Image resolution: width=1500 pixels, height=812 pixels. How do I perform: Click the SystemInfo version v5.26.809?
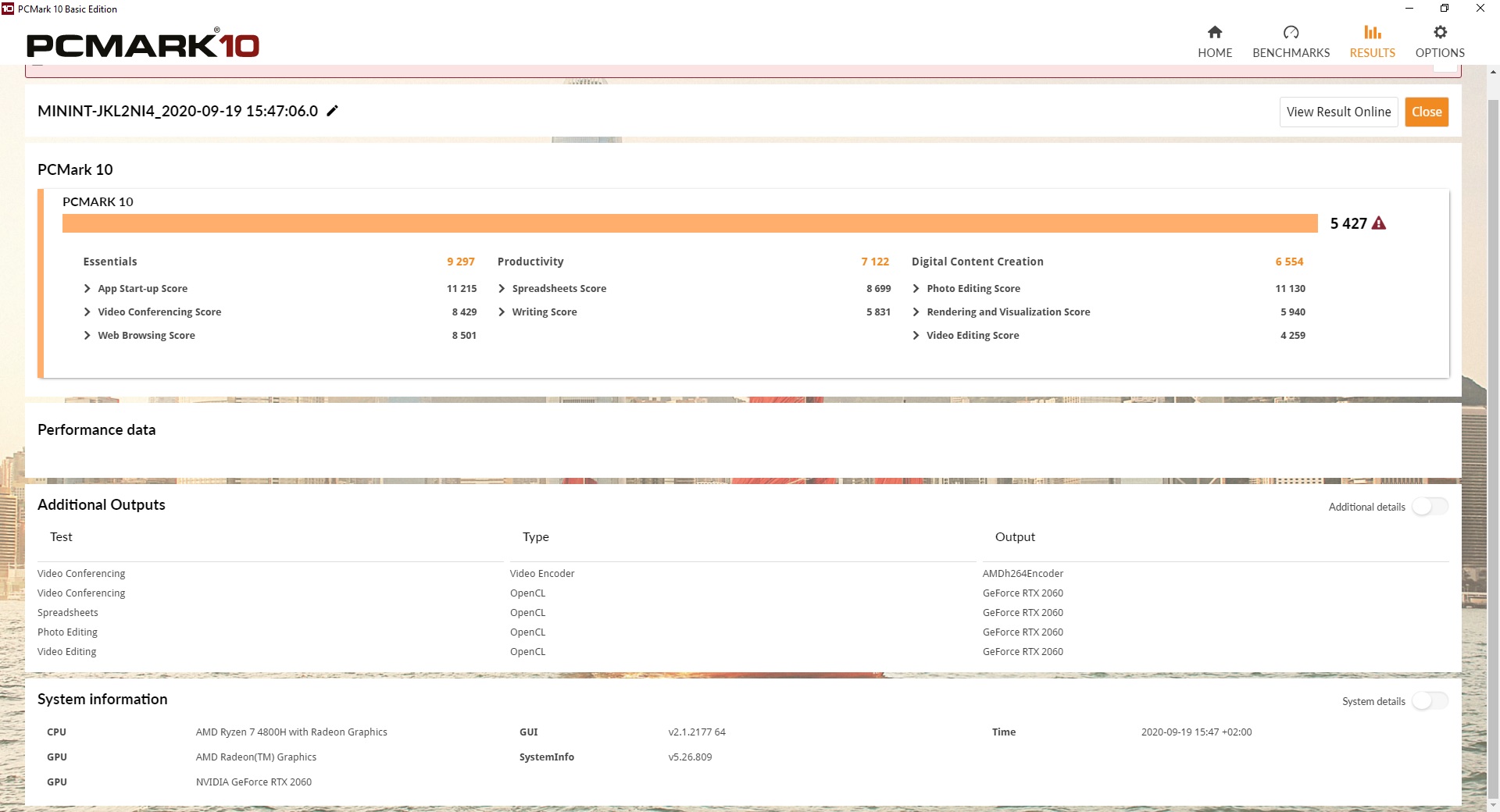pyautogui.click(x=690, y=757)
